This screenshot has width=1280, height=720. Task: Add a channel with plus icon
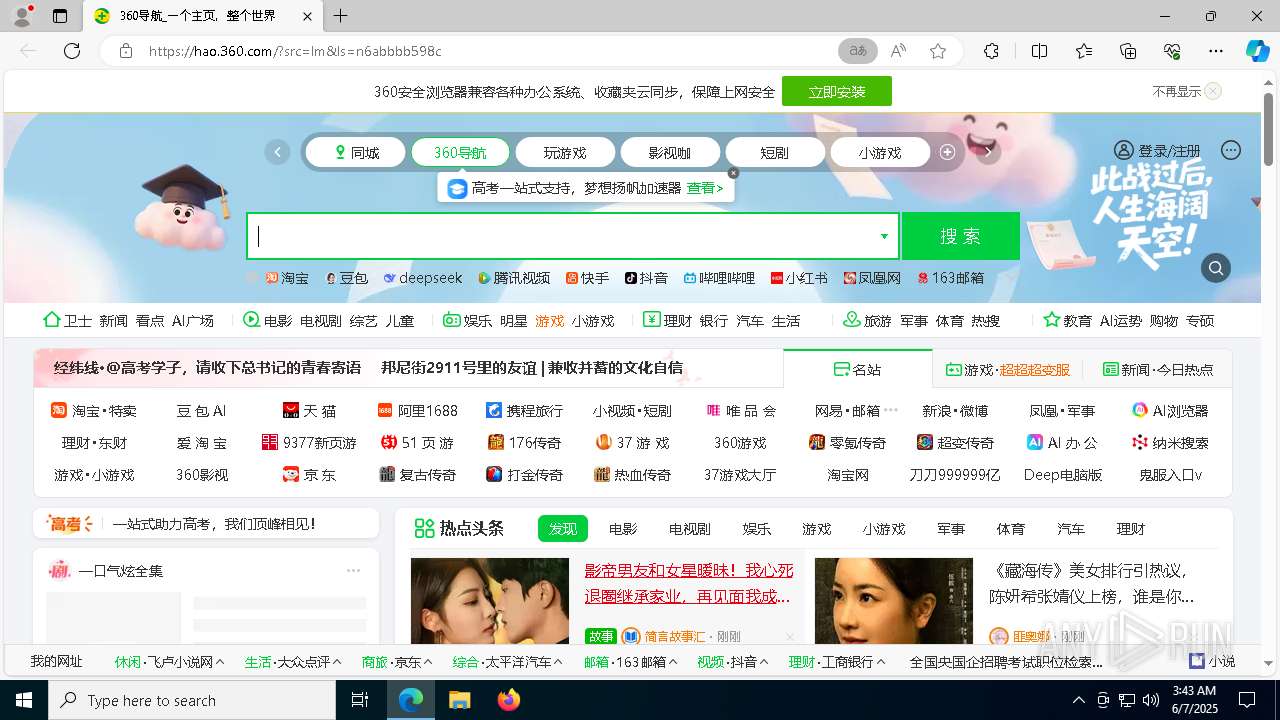click(x=948, y=152)
